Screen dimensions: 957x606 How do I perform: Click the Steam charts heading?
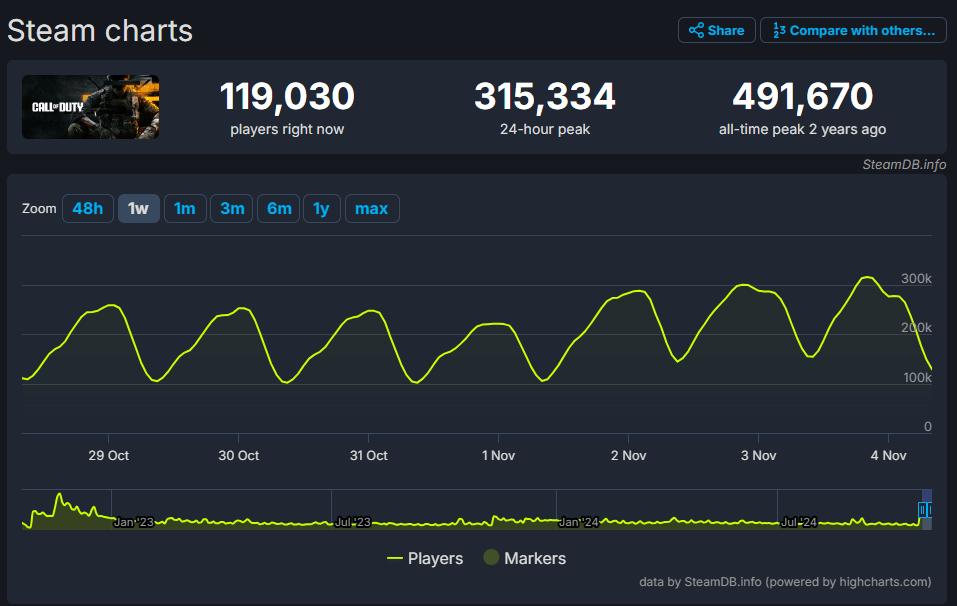click(x=100, y=31)
